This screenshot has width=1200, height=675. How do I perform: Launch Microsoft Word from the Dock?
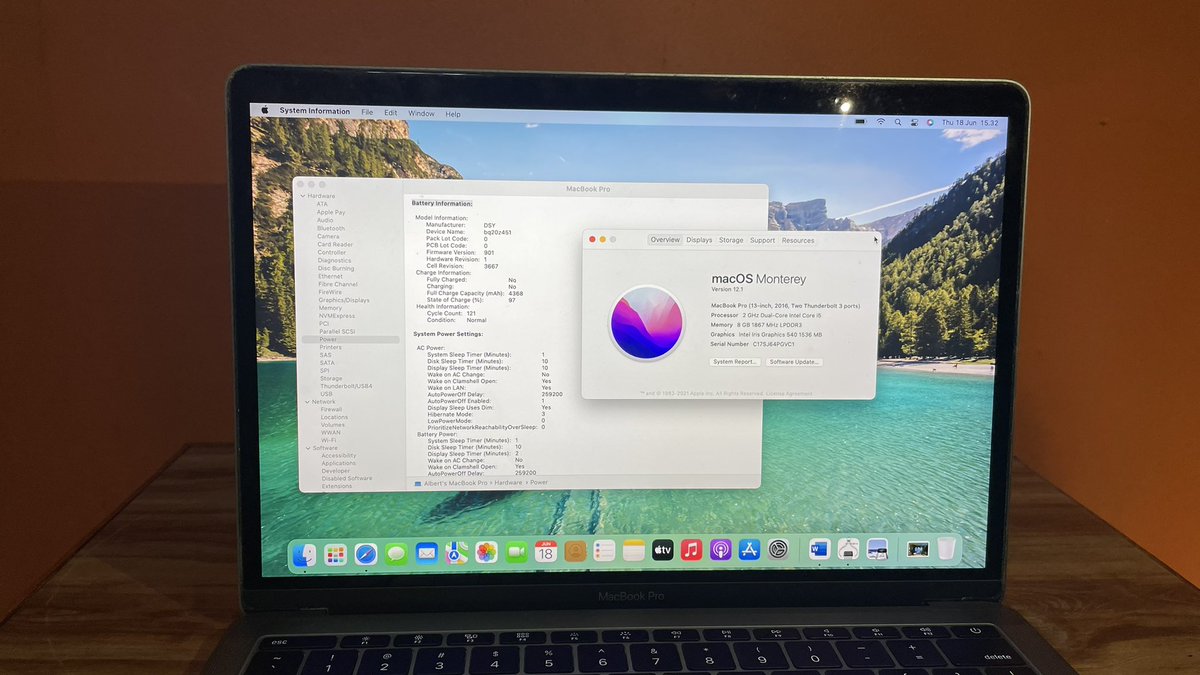(x=819, y=549)
